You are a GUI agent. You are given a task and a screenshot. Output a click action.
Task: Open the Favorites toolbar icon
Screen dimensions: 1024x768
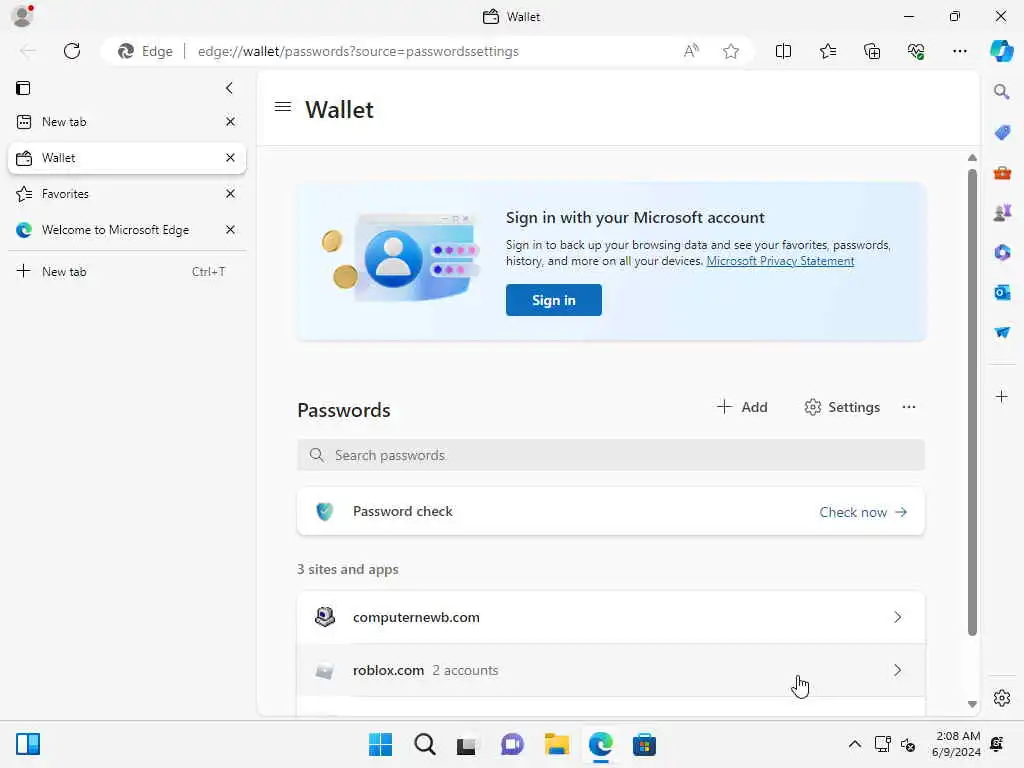(x=827, y=51)
